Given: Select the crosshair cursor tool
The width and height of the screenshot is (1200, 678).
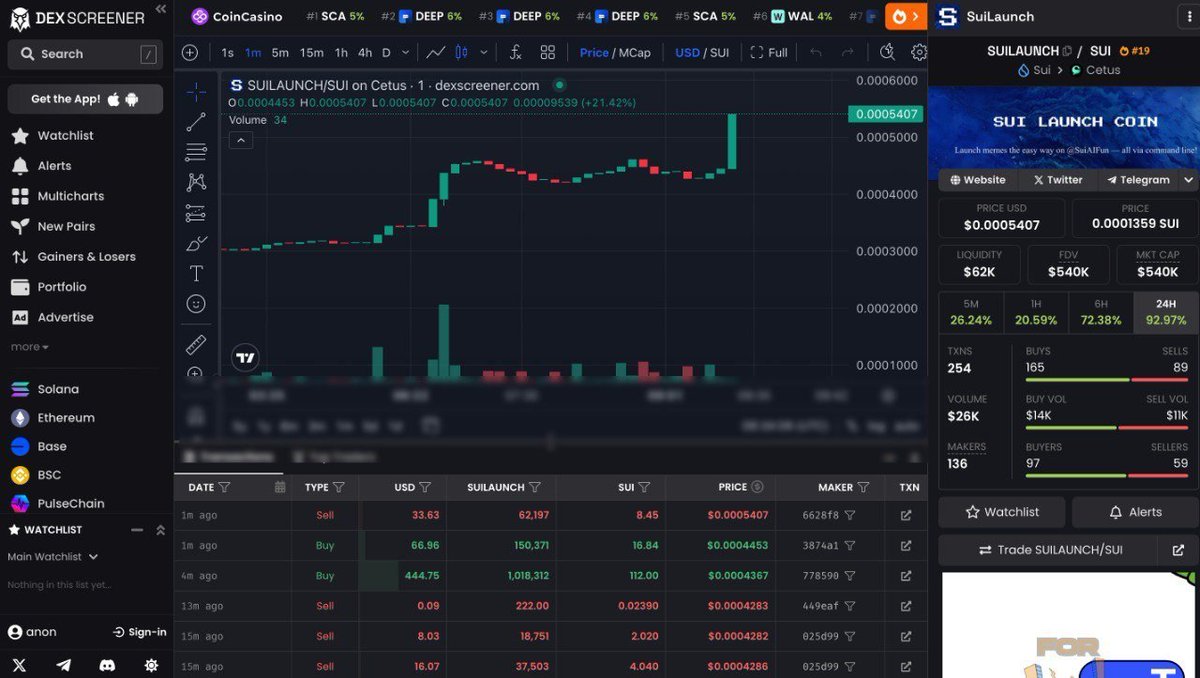Looking at the screenshot, I should (196, 92).
